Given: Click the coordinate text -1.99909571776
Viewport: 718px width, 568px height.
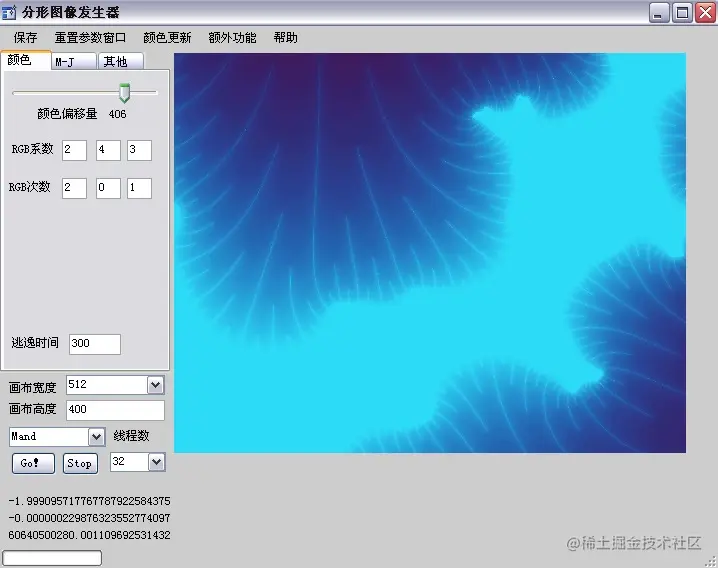Looking at the screenshot, I should 89,501.
